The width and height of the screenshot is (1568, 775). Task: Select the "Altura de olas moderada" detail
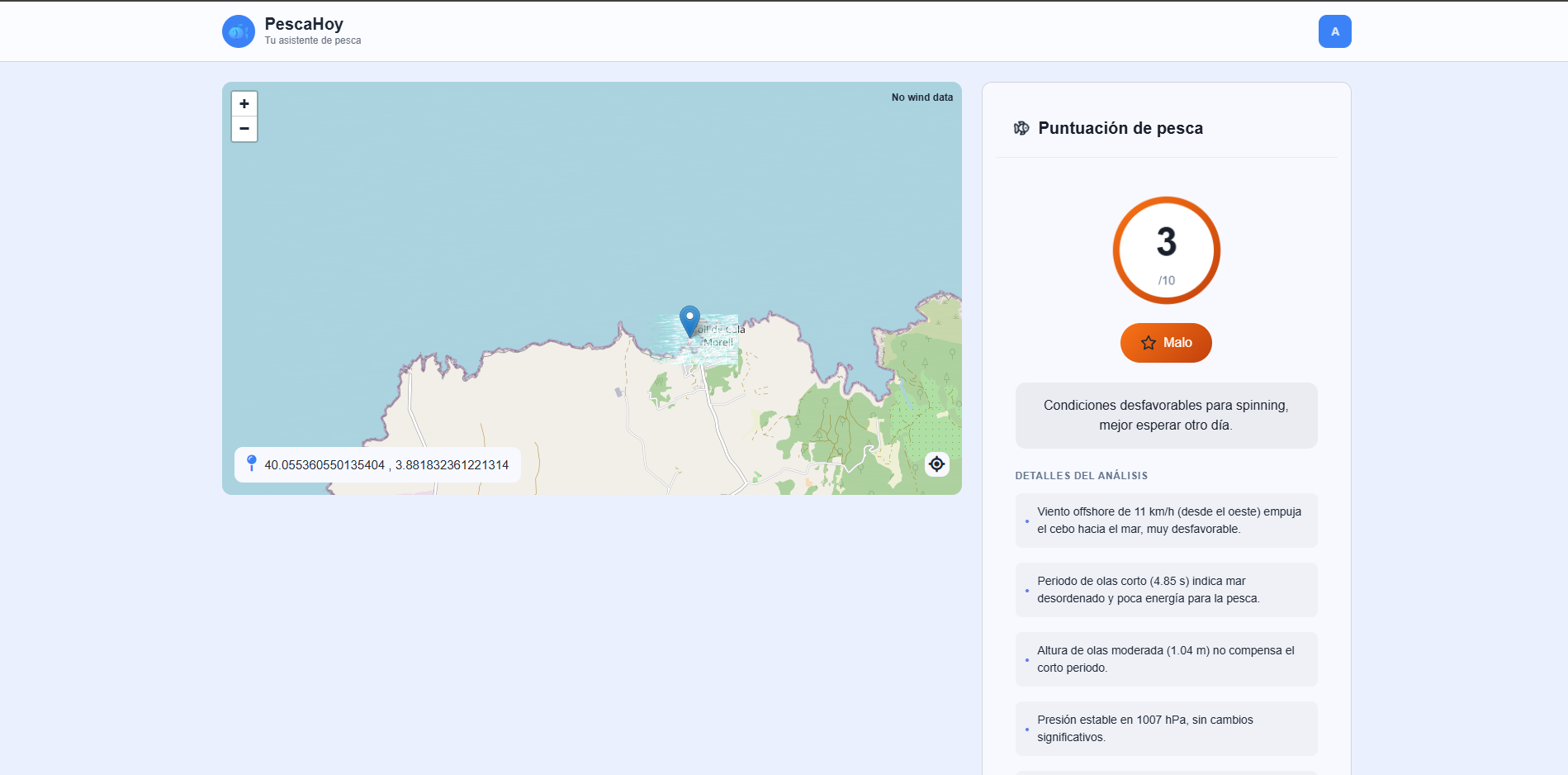click(x=1166, y=659)
